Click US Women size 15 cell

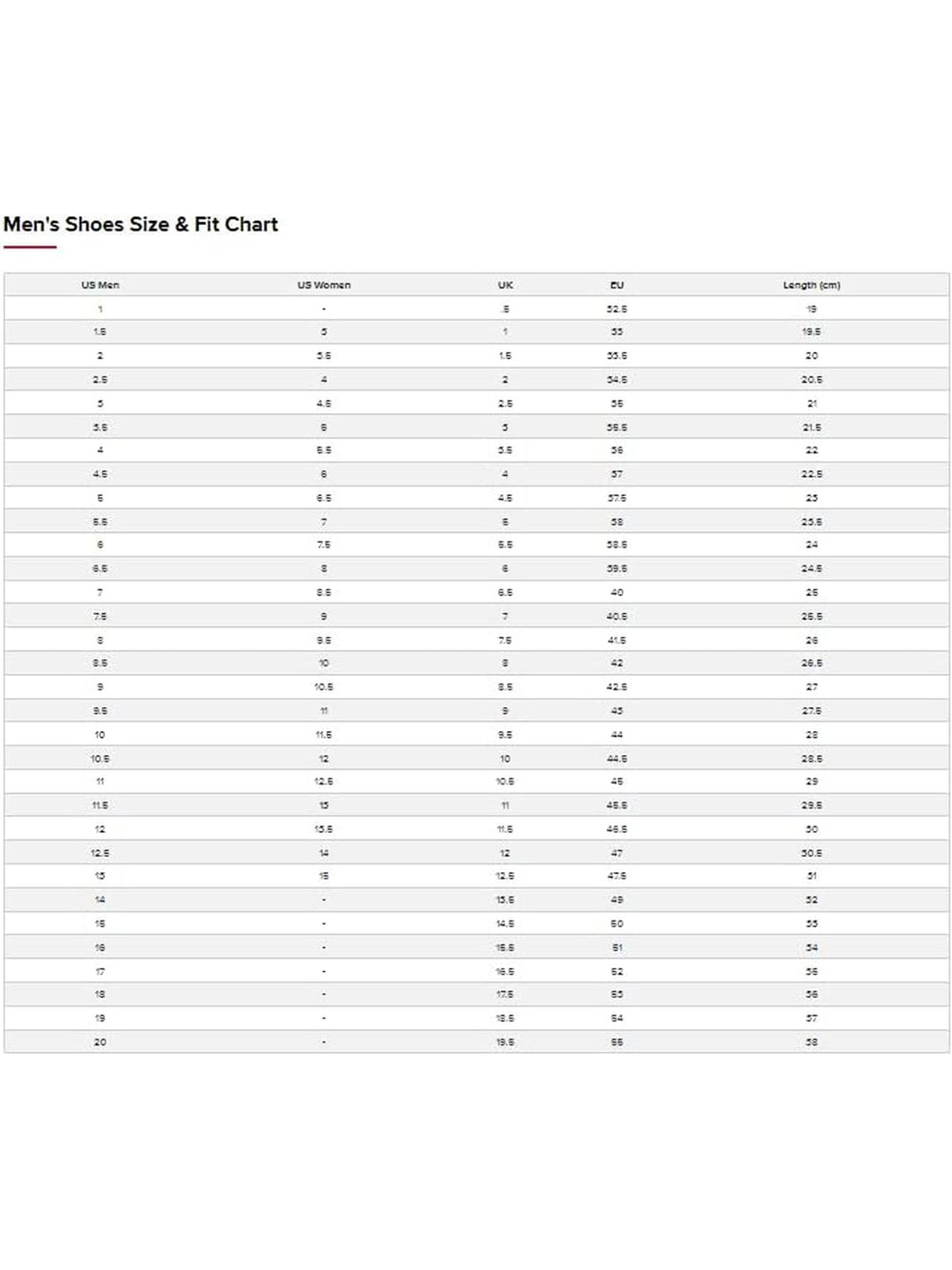coord(324,876)
